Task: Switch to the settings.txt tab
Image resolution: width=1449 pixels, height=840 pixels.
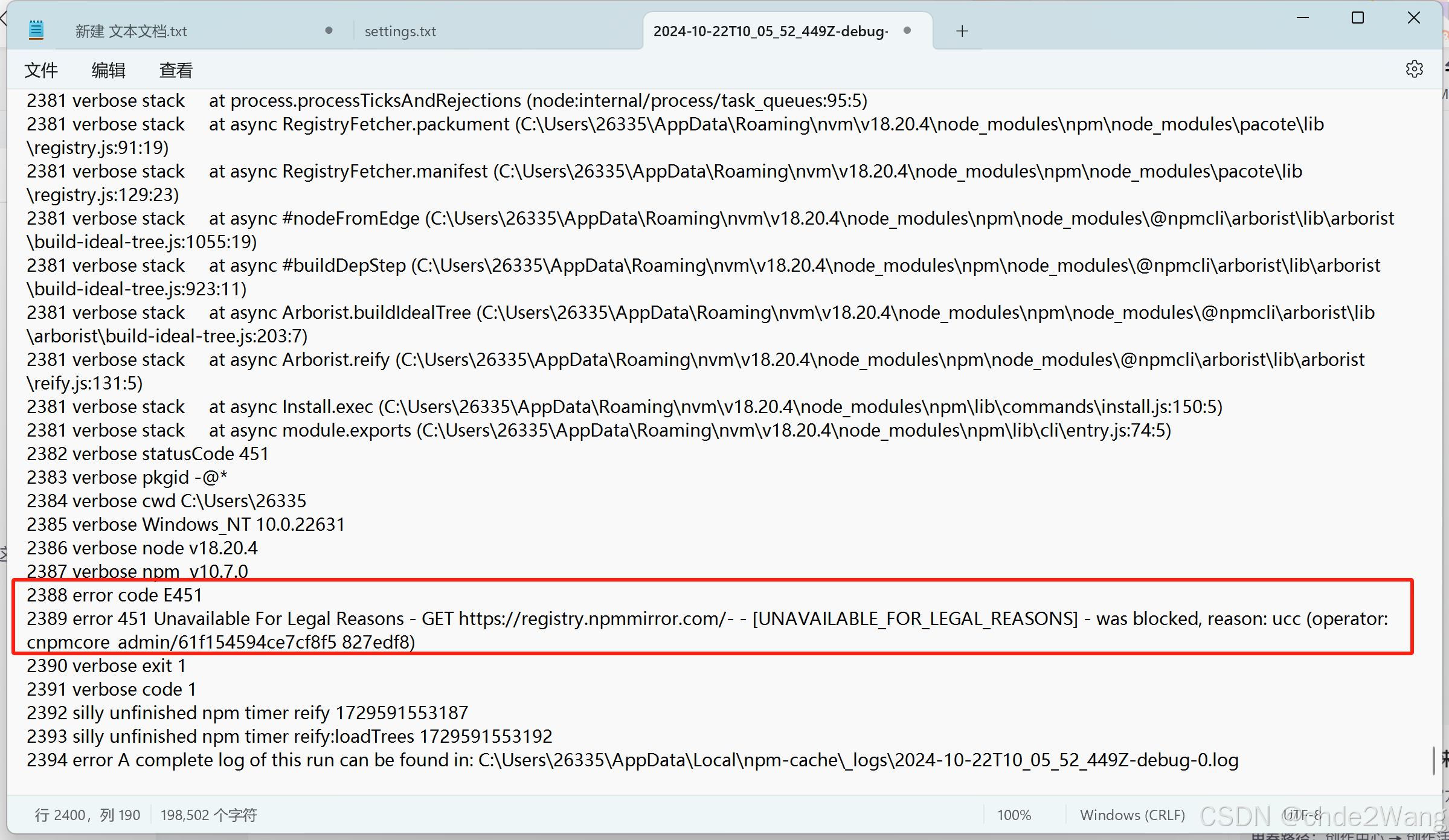Action: pos(400,31)
